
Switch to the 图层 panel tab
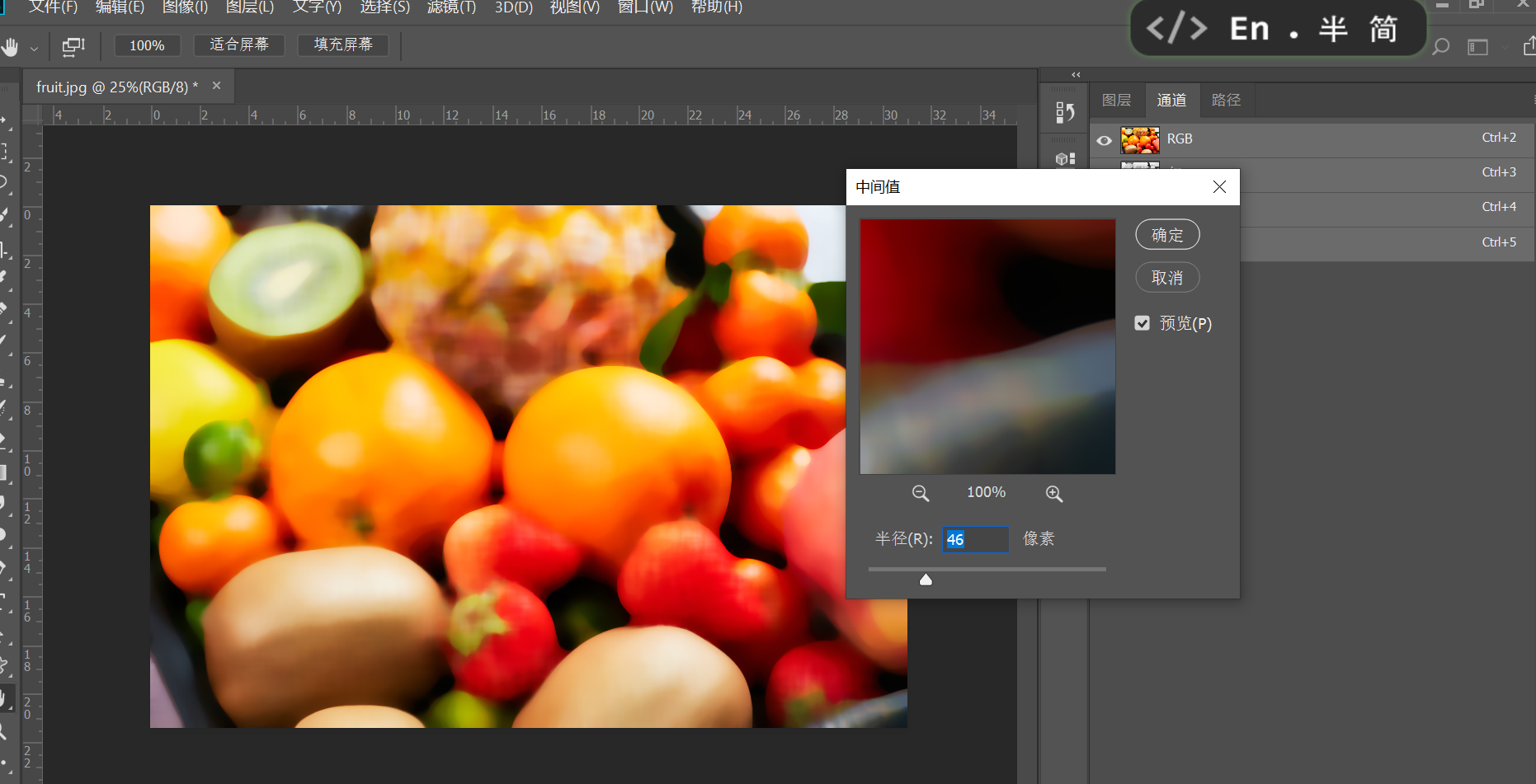[x=1116, y=100]
